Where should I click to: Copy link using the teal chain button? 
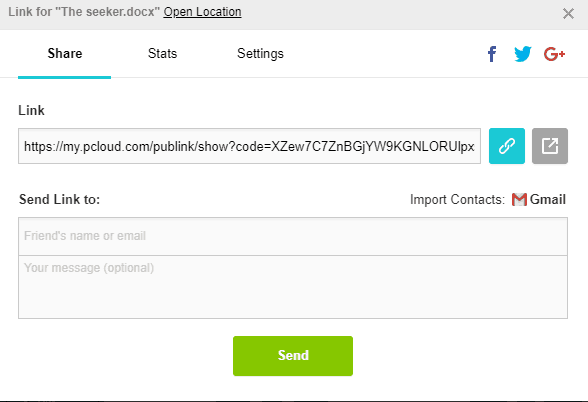coord(507,146)
